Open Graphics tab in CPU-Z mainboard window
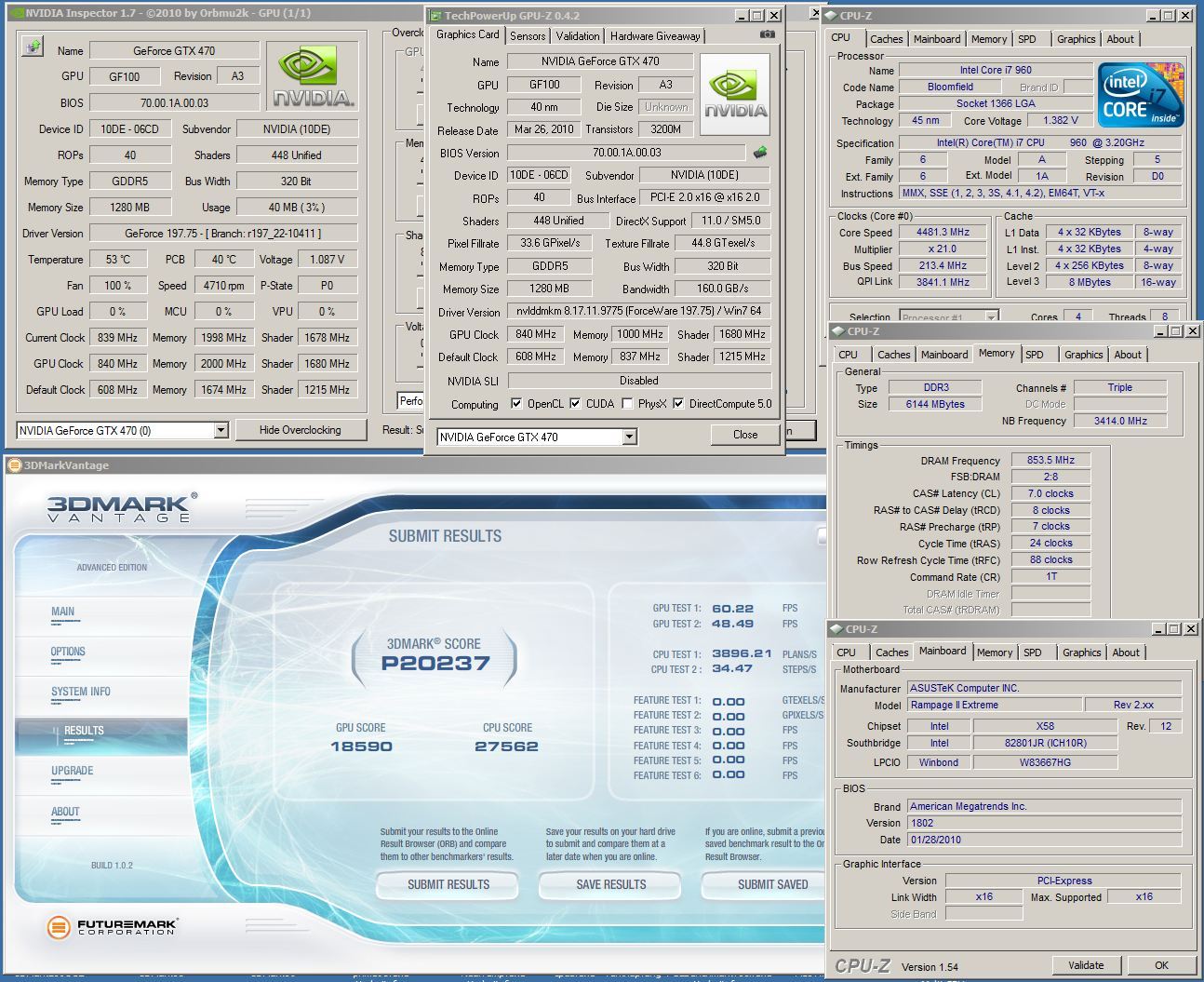 1081,652
